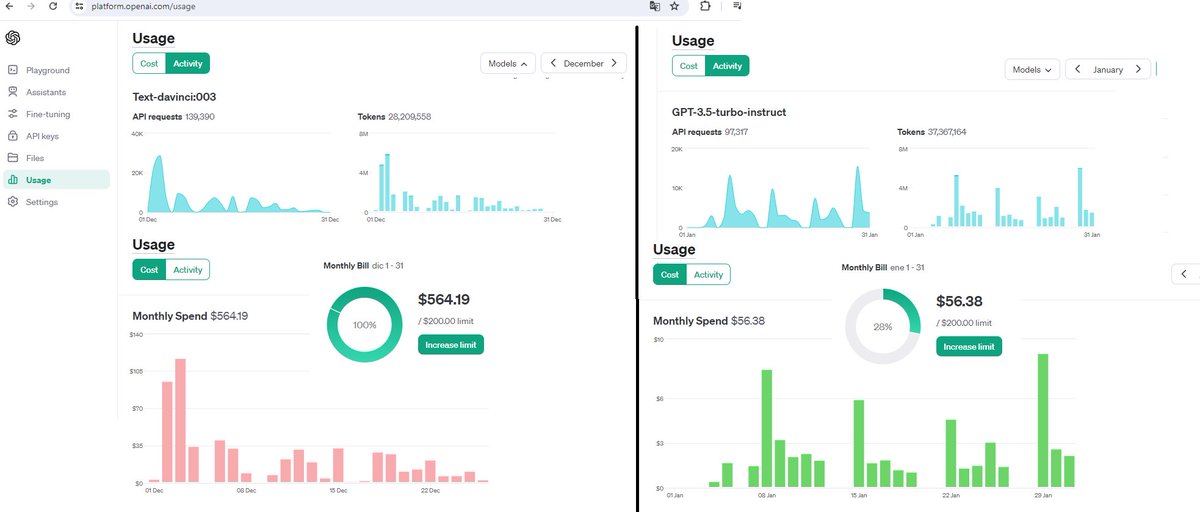Open Assistants from the sidebar
This screenshot has width=1200, height=512.
(57, 92)
